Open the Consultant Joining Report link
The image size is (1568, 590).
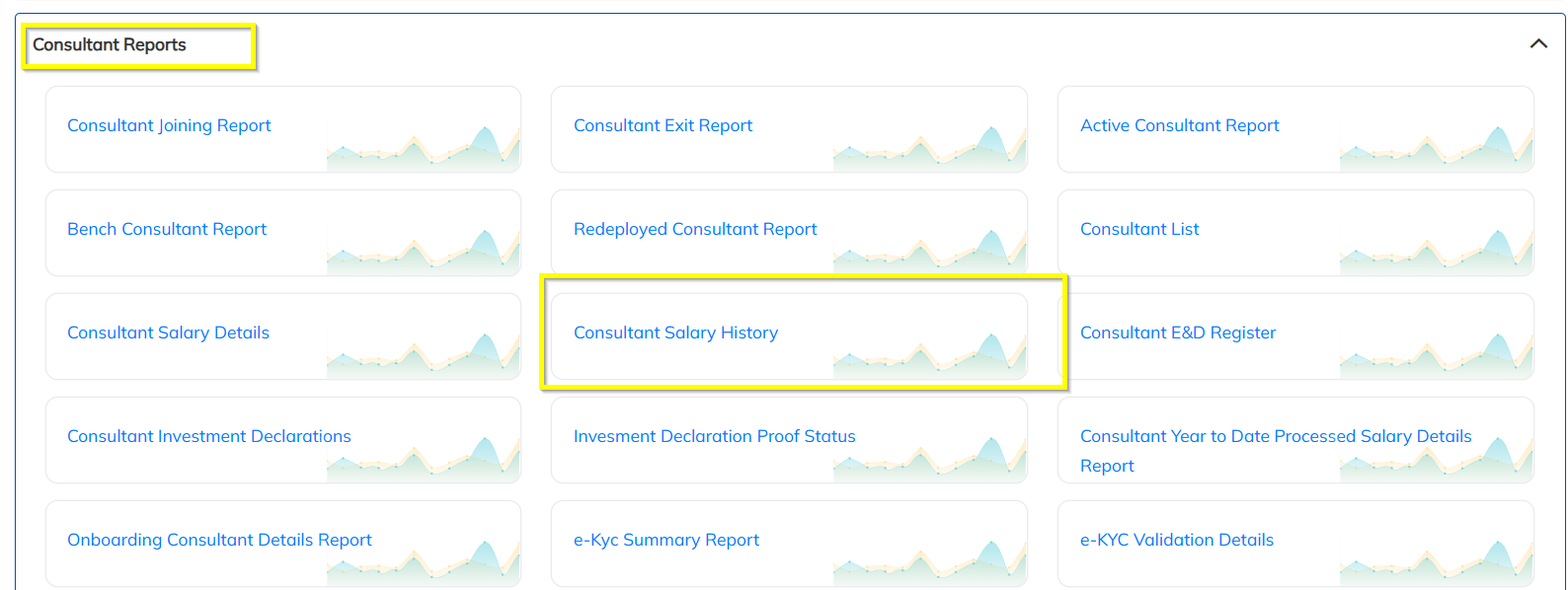click(x=169, y=125)
